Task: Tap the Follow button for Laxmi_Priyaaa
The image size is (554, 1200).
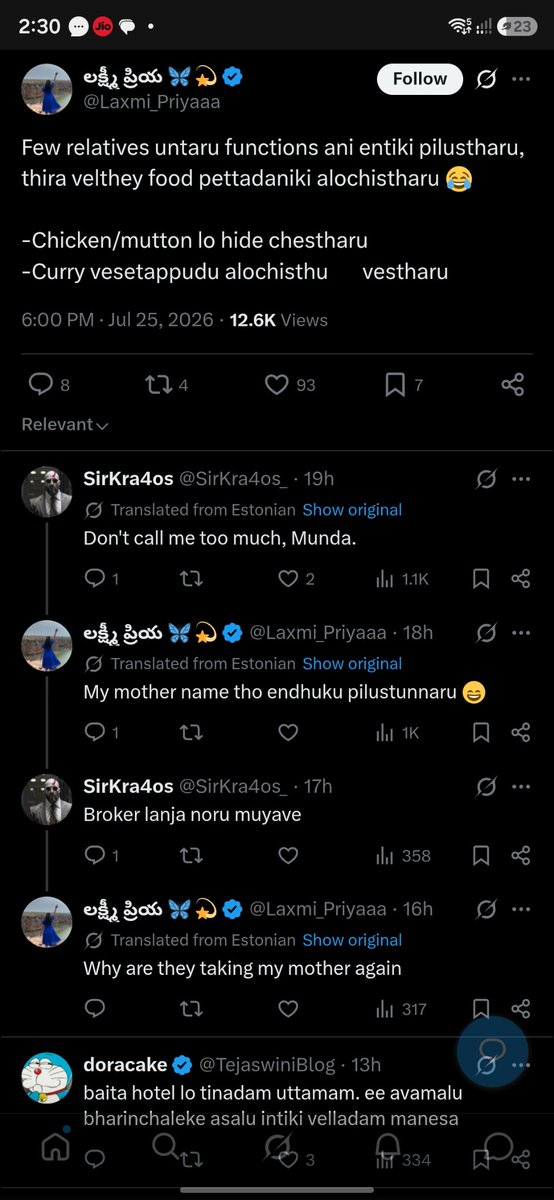Action: point(419,79)
